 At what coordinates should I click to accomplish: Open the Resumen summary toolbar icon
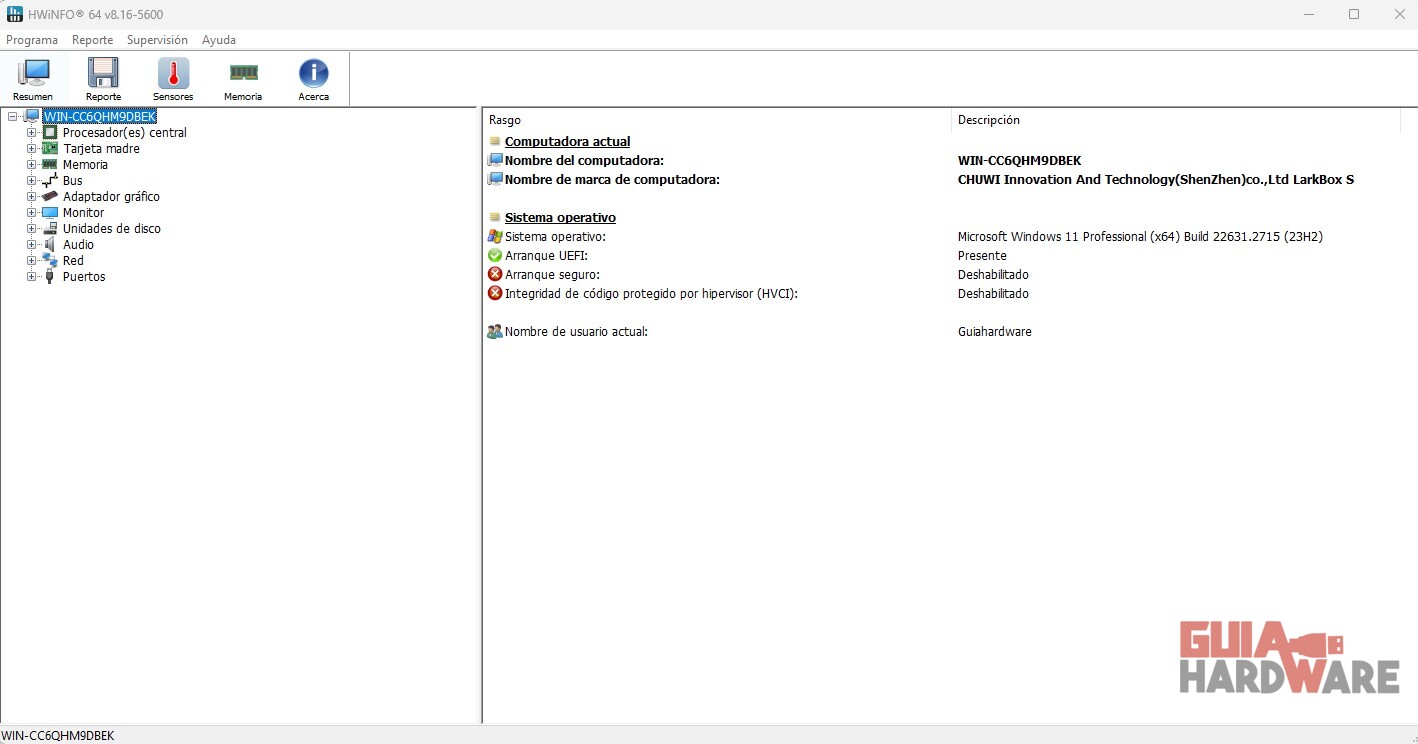pyautogui.click(x=33, y=78)
